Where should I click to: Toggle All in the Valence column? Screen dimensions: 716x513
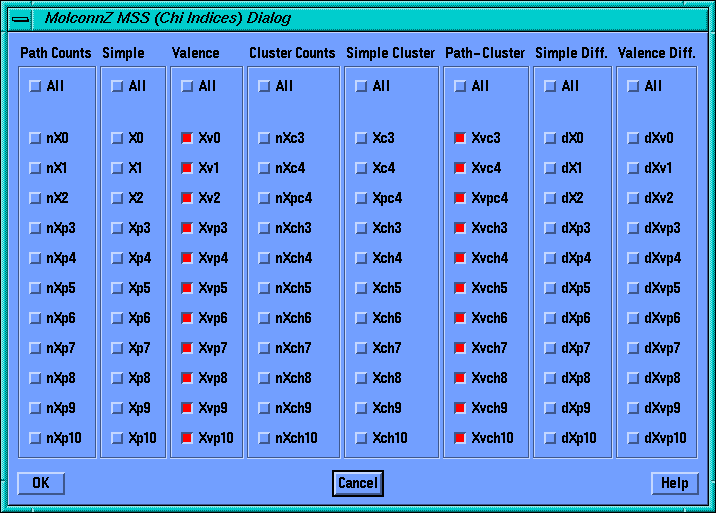[188, 87]
